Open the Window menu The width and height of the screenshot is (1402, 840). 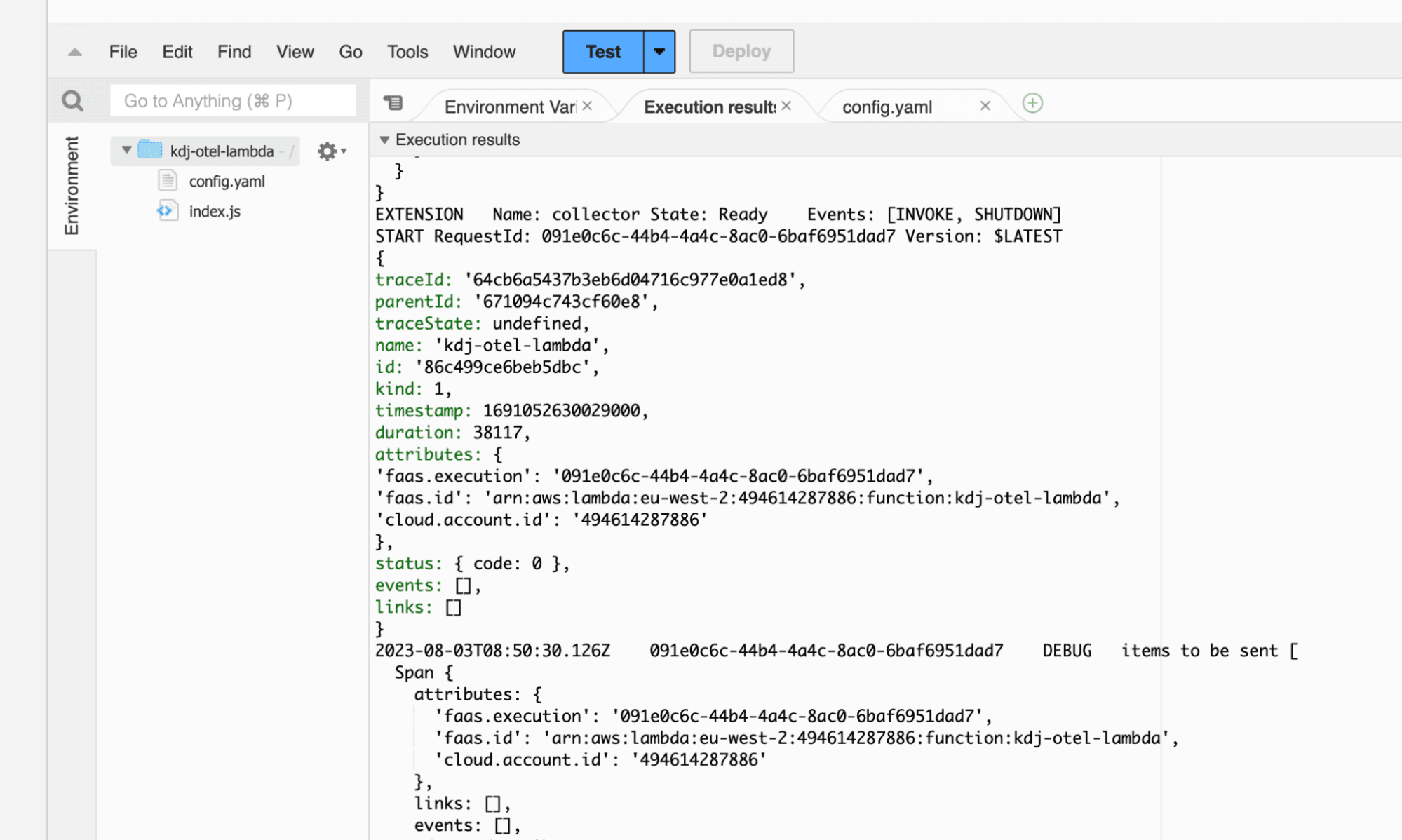(x=483, y=51)
